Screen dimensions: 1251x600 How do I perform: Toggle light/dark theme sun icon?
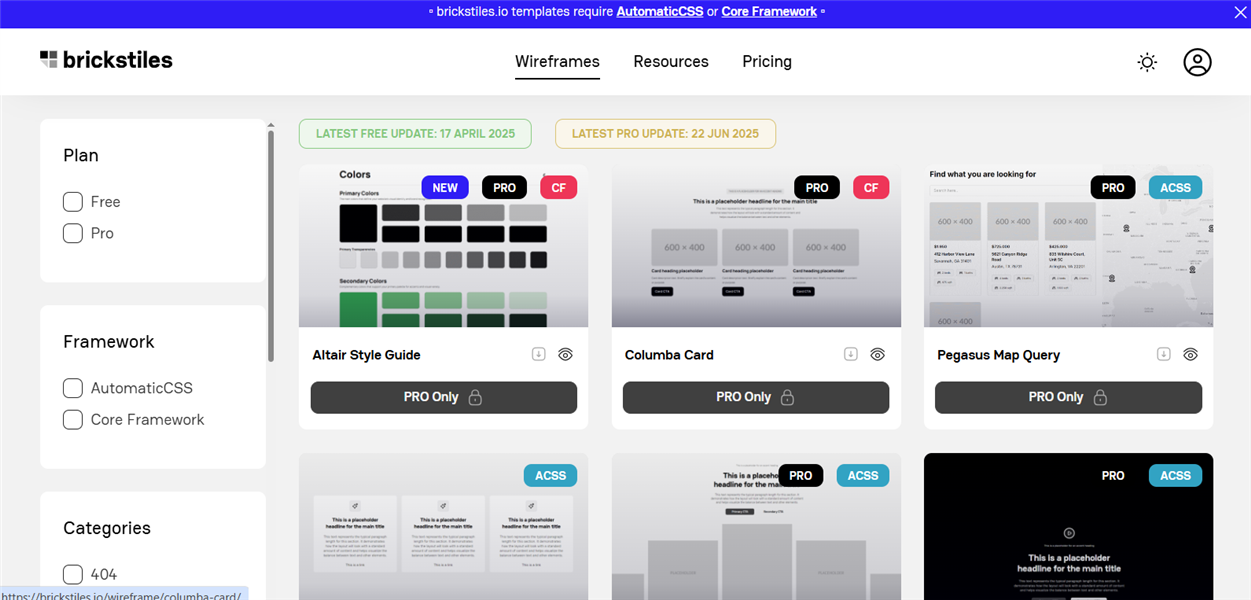coord(1147,62)
